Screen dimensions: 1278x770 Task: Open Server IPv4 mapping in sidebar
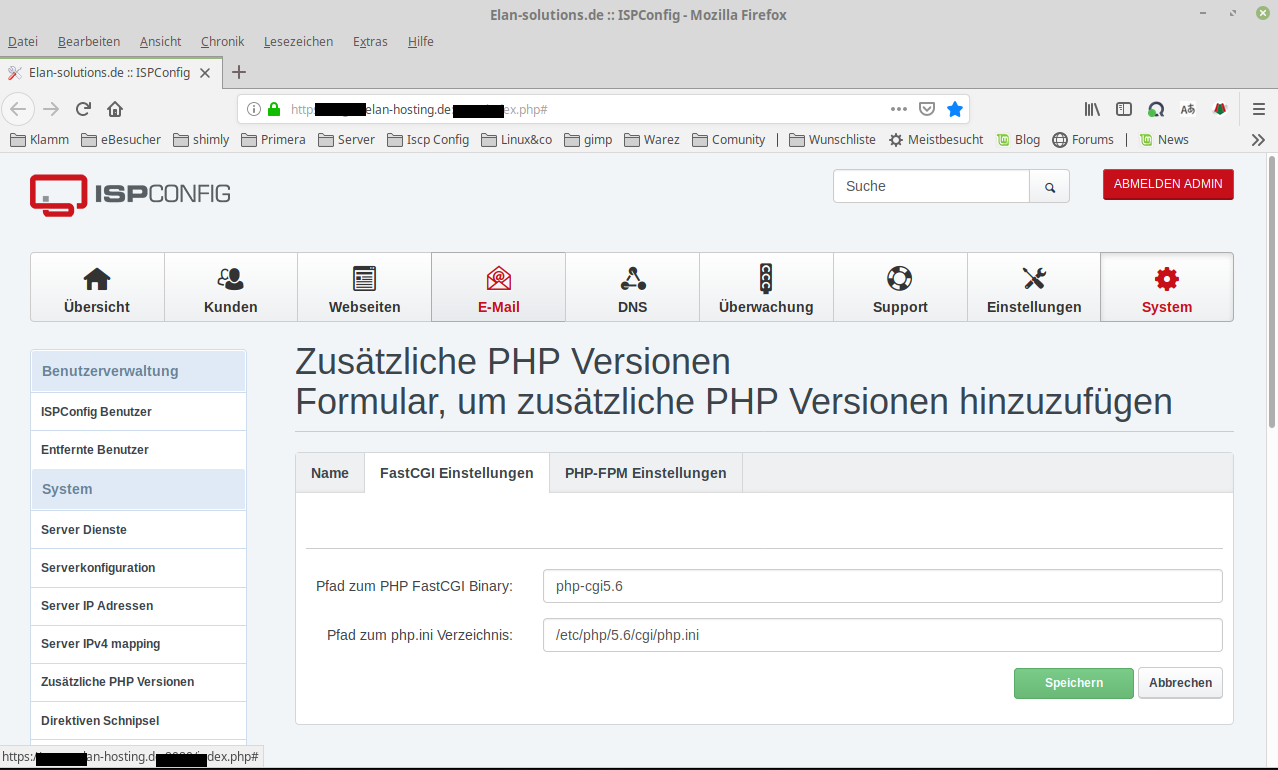pos(138,644)
